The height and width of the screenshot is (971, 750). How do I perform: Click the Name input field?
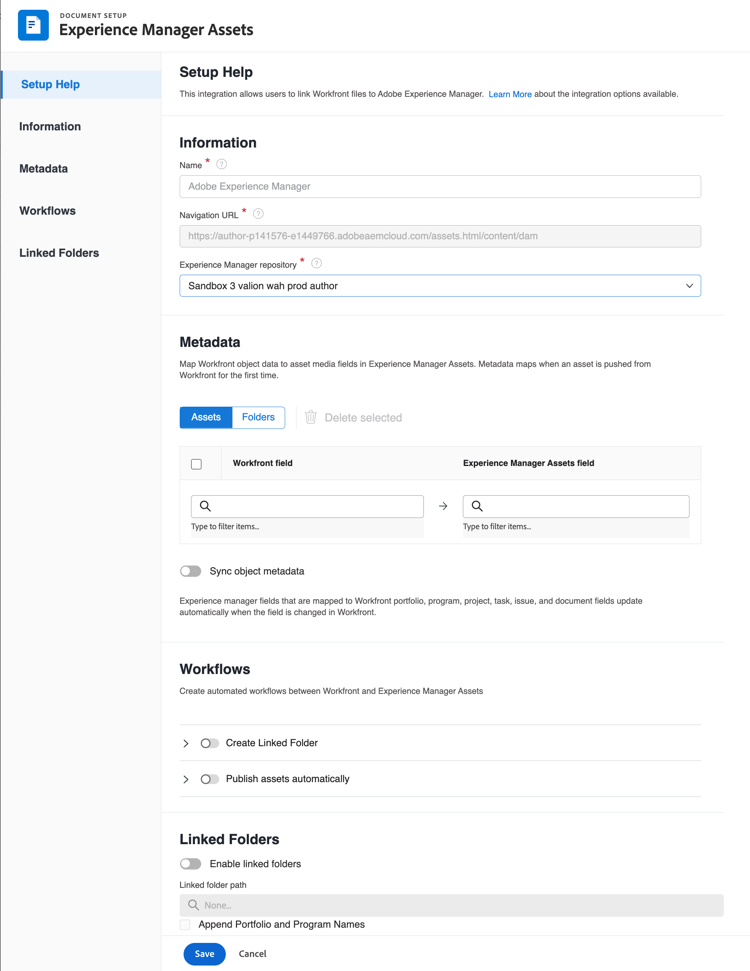click(x=440, y=186)
